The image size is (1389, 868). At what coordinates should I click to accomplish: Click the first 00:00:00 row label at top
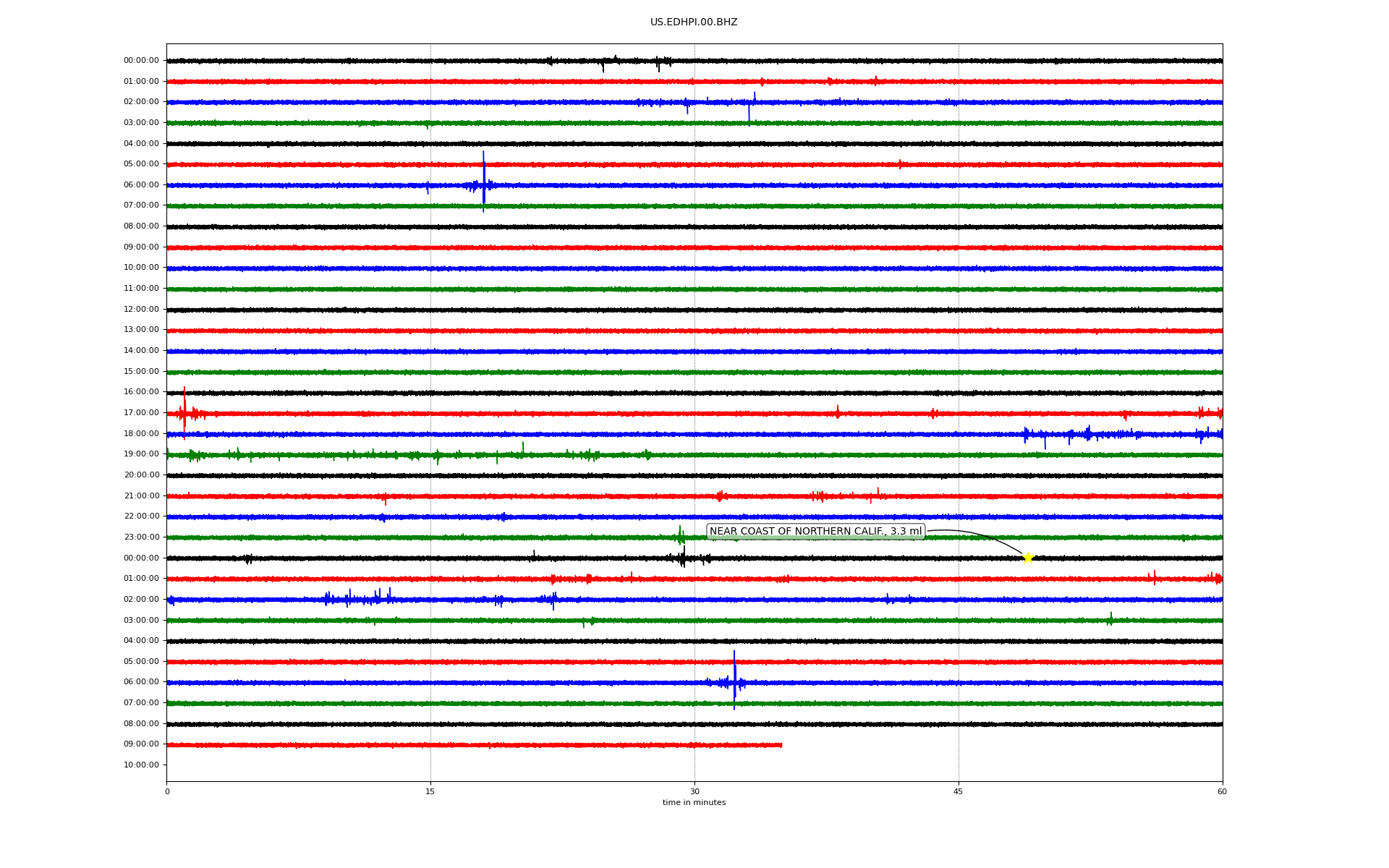tap(141, 61)
